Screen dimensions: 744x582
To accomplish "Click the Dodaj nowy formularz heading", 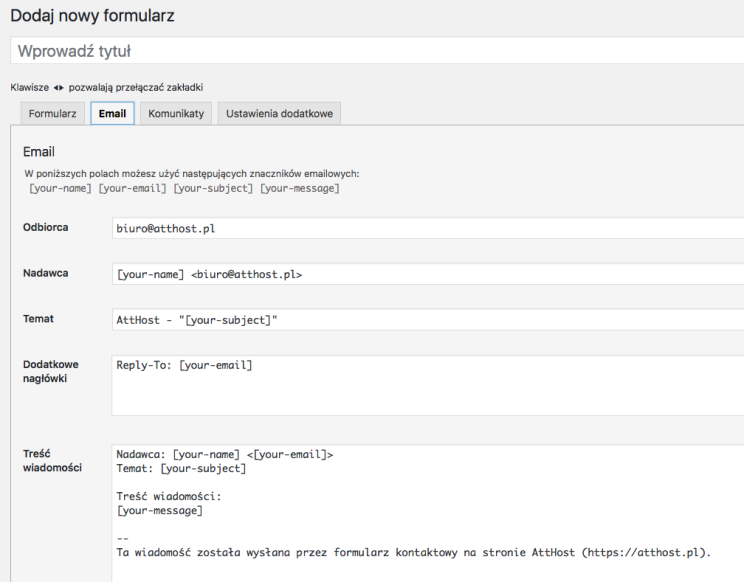I will (93, 16).
